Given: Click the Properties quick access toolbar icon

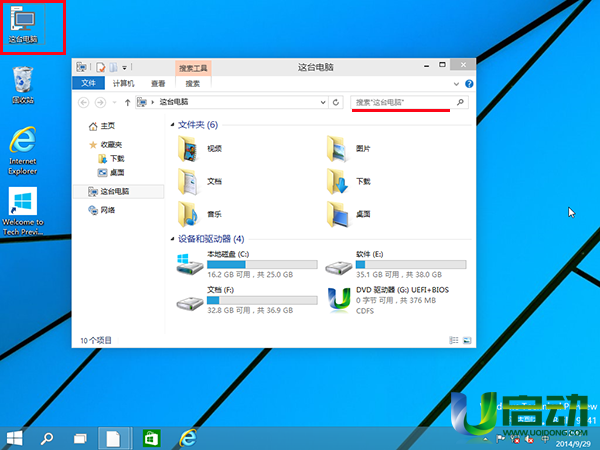Looking at the screenshot, I should click(101, 67).
